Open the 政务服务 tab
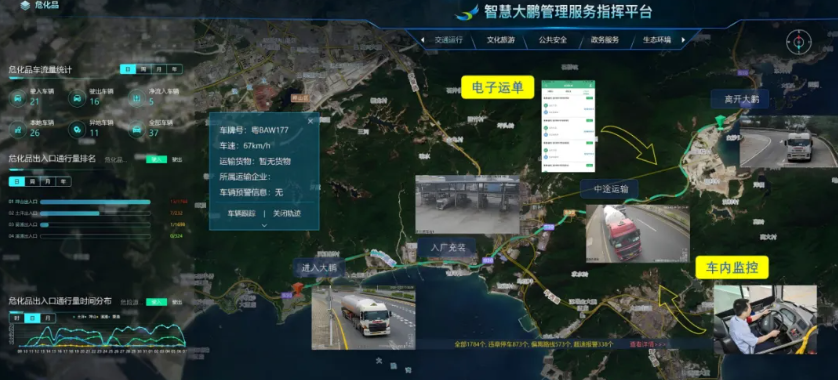Screen dimensions: 838x380 [604, 40]
